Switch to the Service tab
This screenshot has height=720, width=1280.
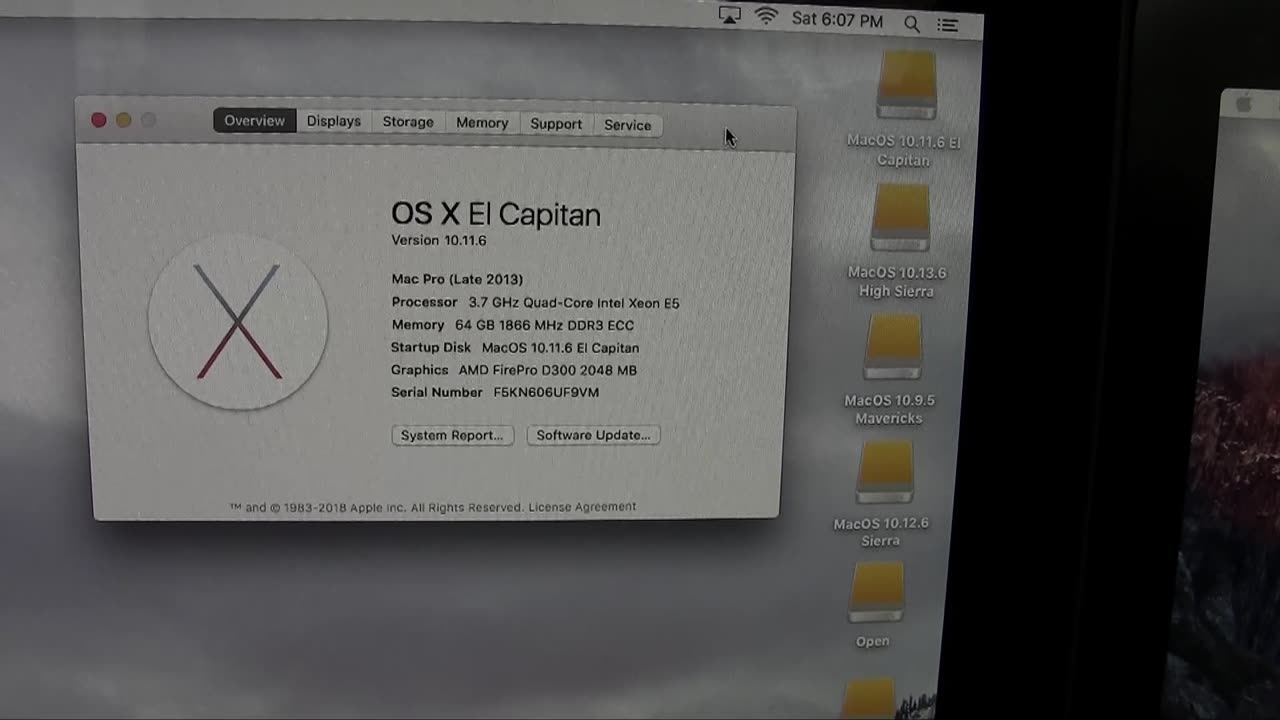tap(627, 125)
